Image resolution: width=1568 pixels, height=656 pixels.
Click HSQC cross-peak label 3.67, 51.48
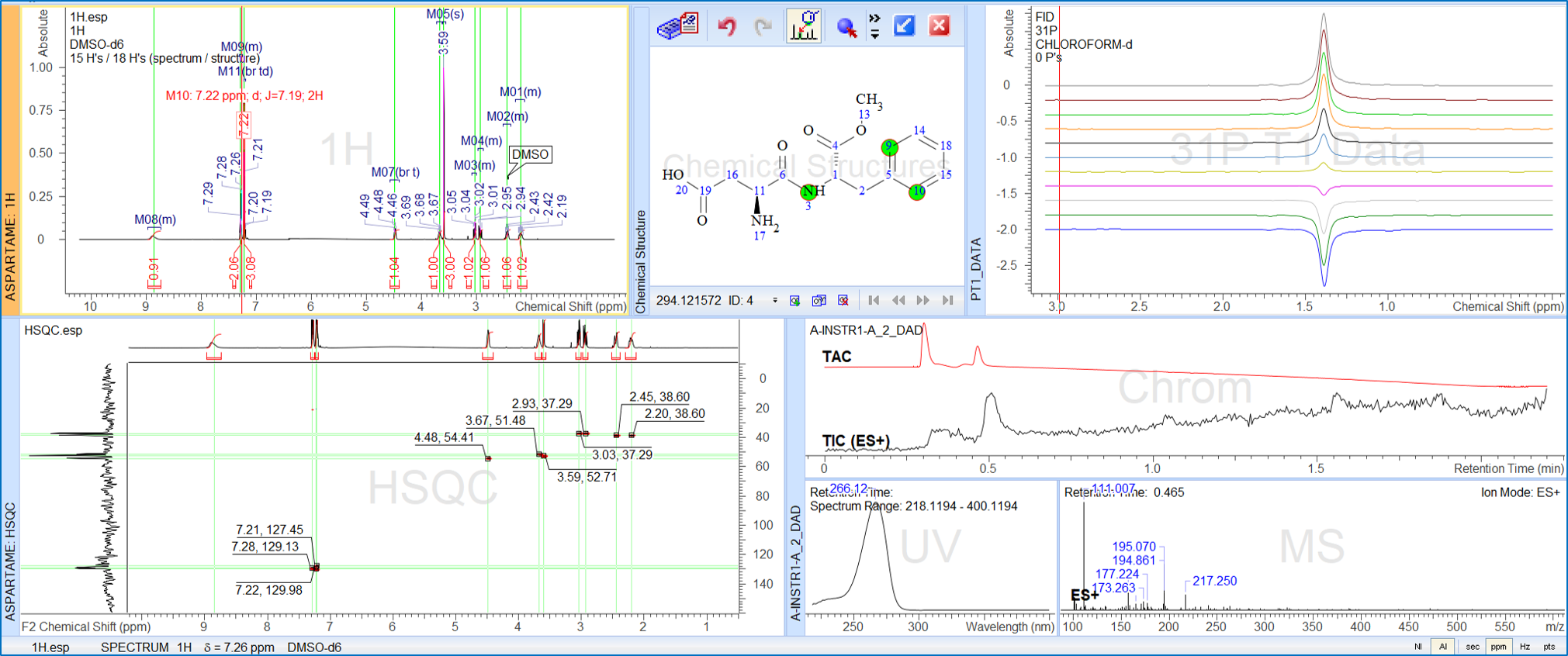pyautogui.click(x=496, y=420)
